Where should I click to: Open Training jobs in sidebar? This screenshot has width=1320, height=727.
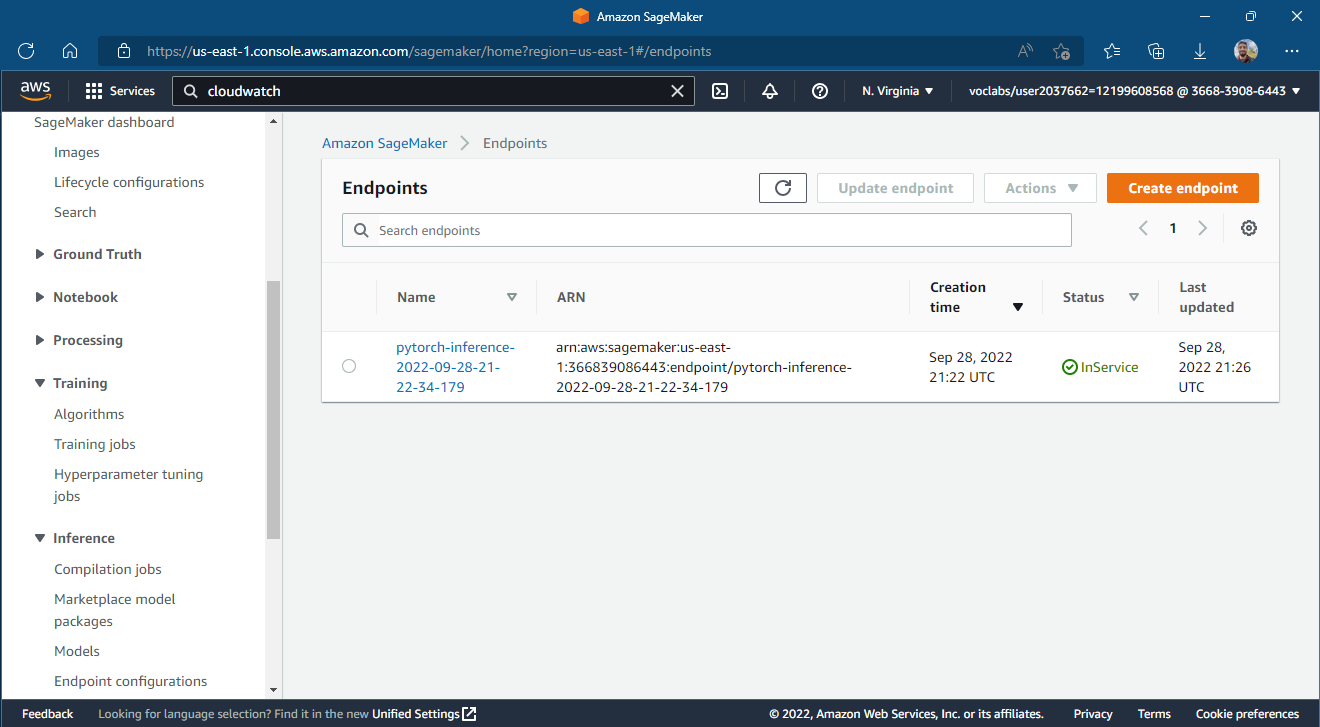(x=95, y=444)
